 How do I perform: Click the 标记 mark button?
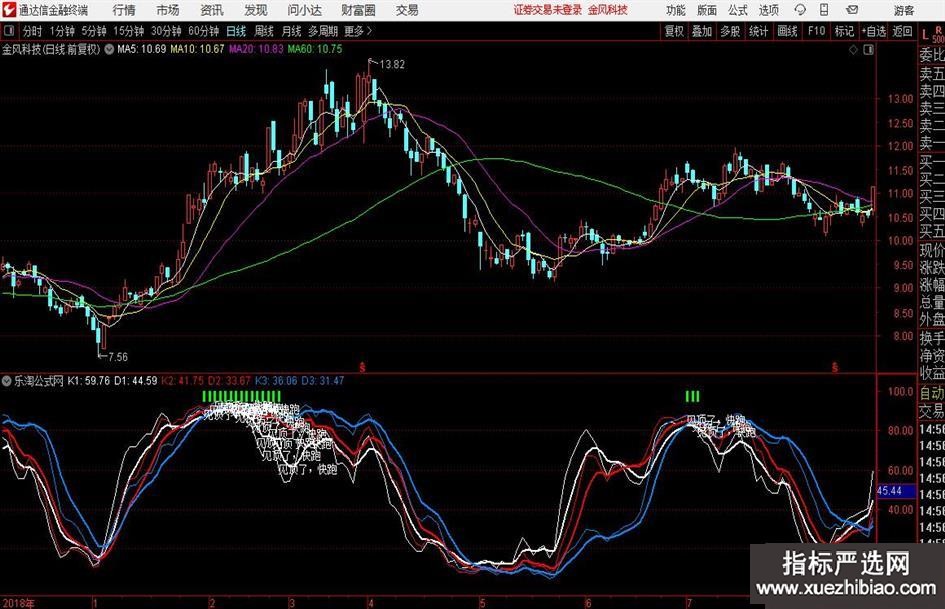point(844,31)
